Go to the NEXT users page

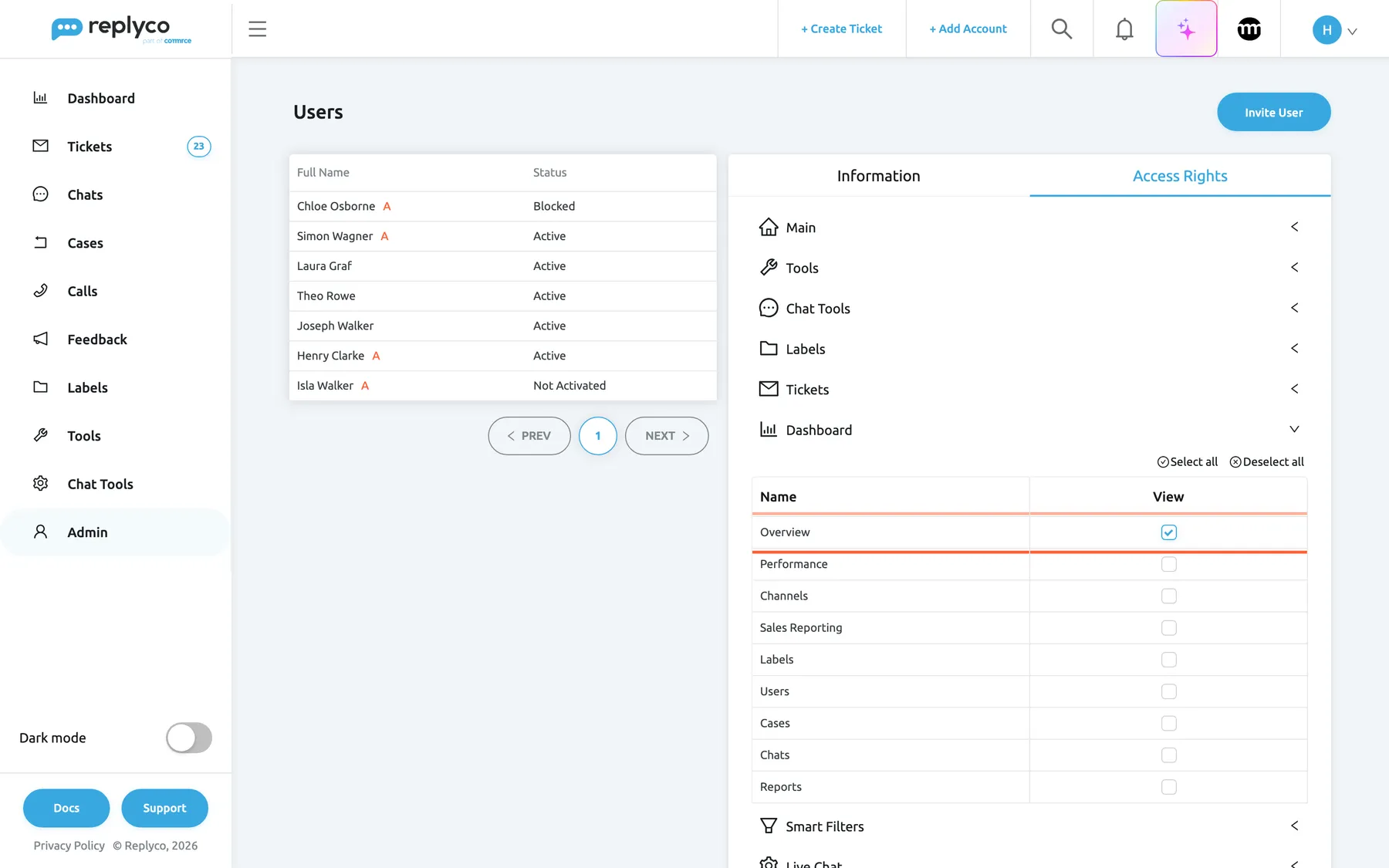pyautogui.click(x=667, y=436)
